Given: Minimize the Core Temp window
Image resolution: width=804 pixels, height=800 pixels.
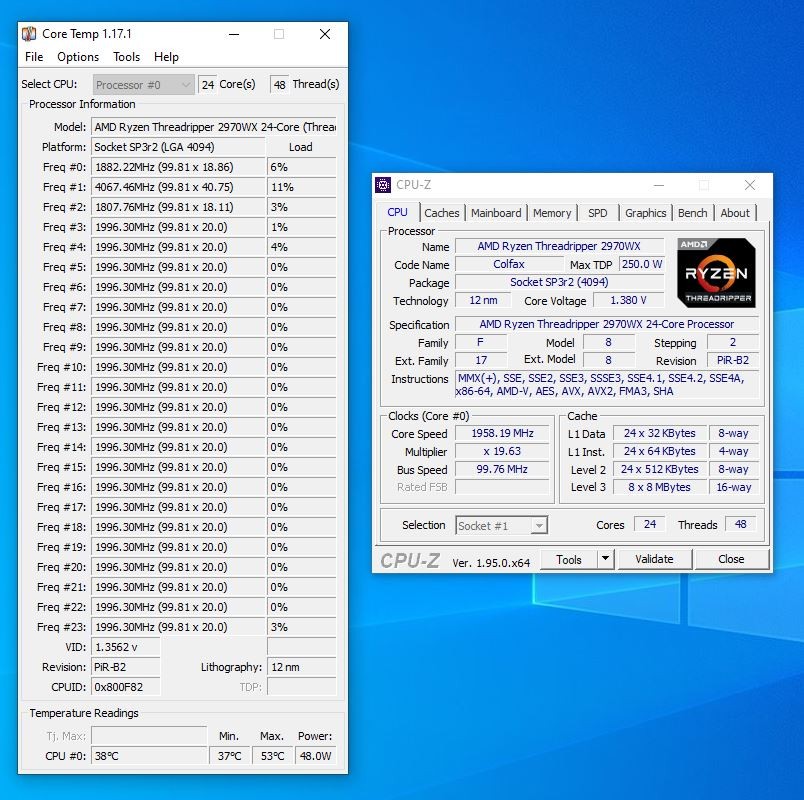Looking at the screenshot, I should coord(234,34).
